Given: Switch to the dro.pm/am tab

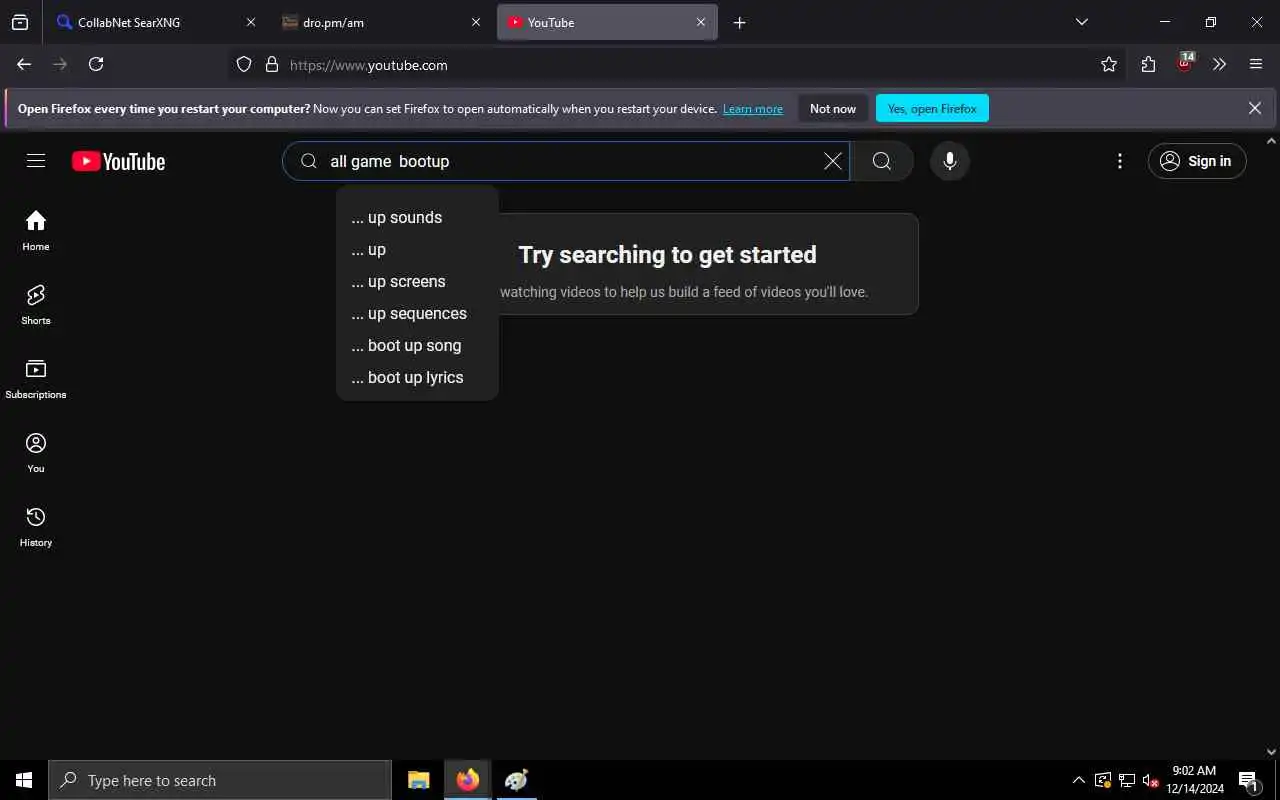Looking at the screenshot, I should coord(382,22).
